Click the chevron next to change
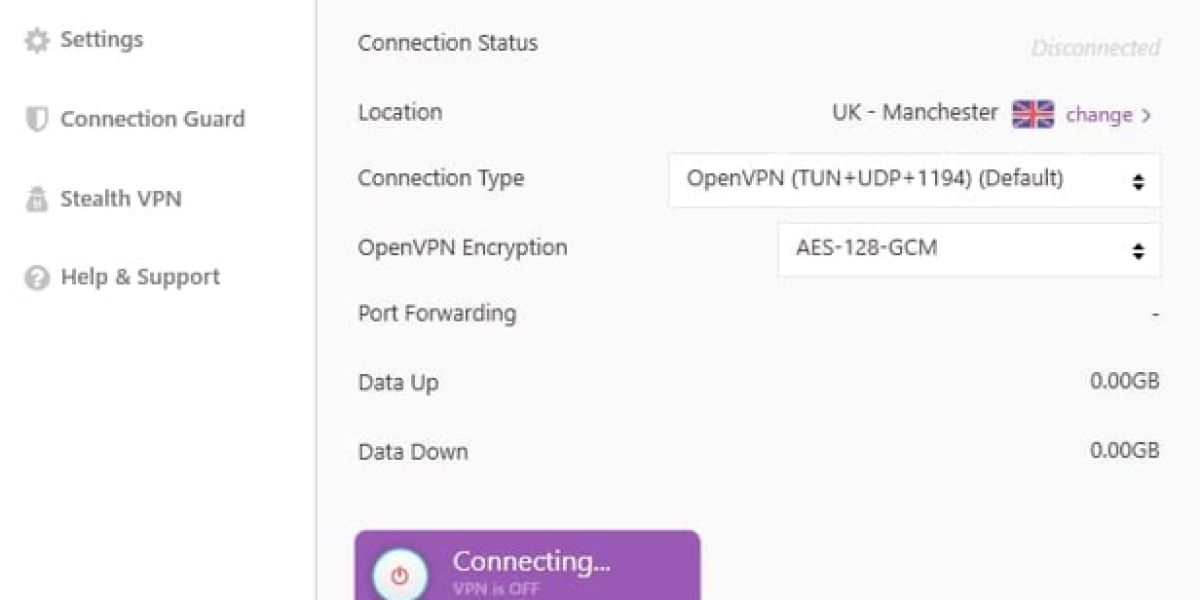 pyautogui.click(x=1147, y=116)
